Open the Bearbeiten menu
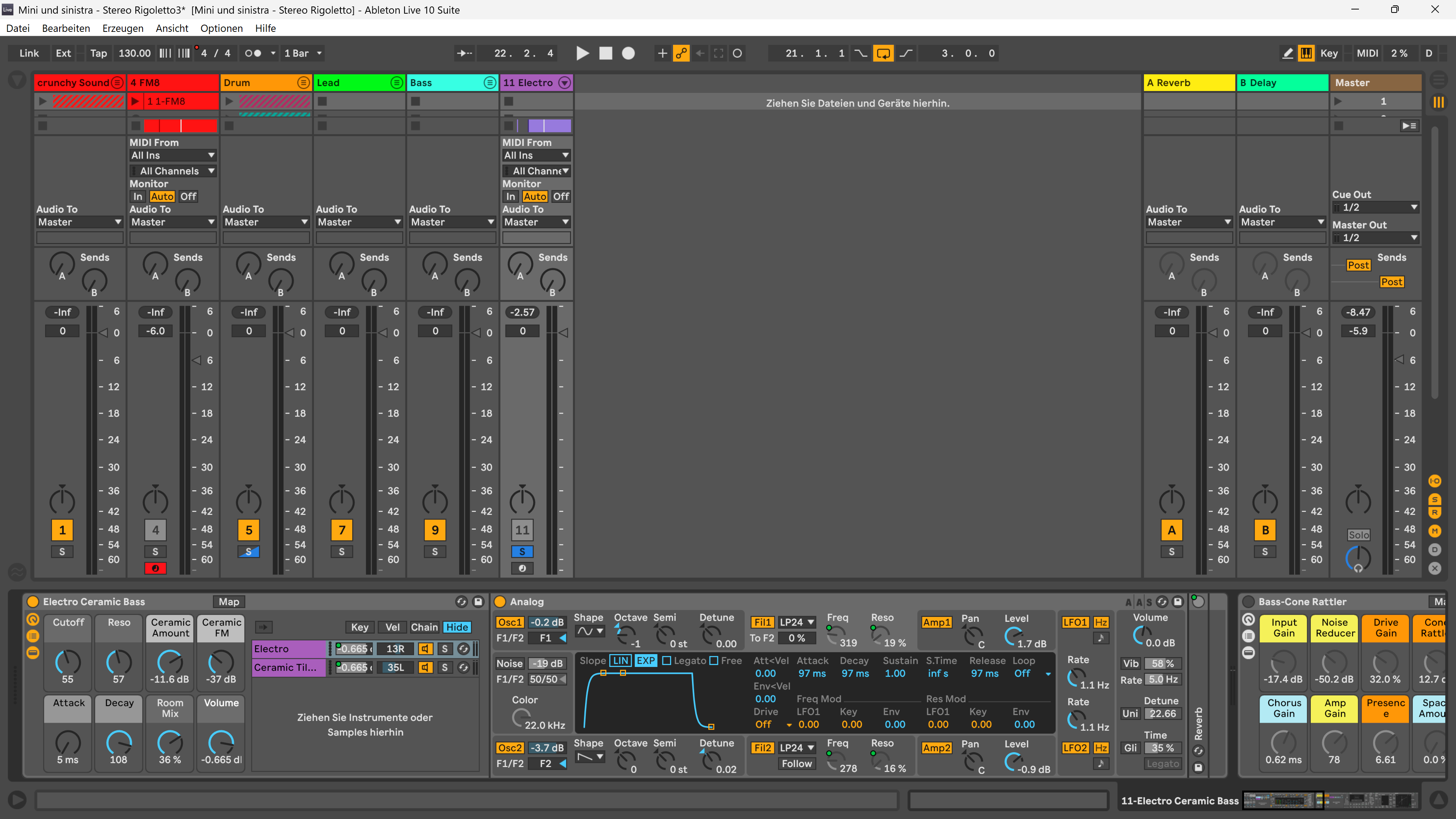 [66, 28]
